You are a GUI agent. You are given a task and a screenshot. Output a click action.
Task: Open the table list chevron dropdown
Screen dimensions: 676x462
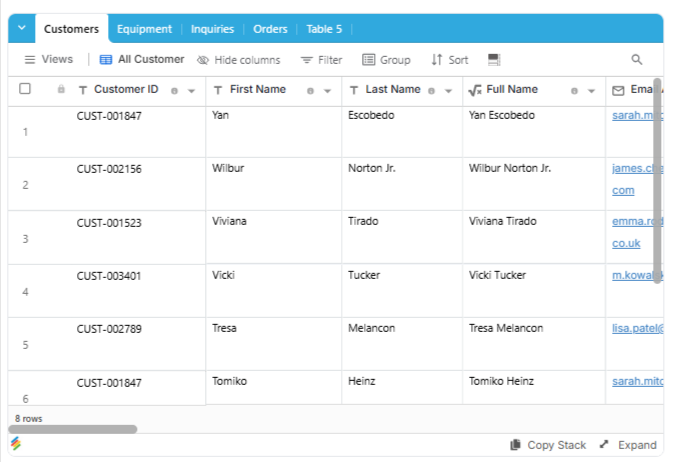coord(22,28)
